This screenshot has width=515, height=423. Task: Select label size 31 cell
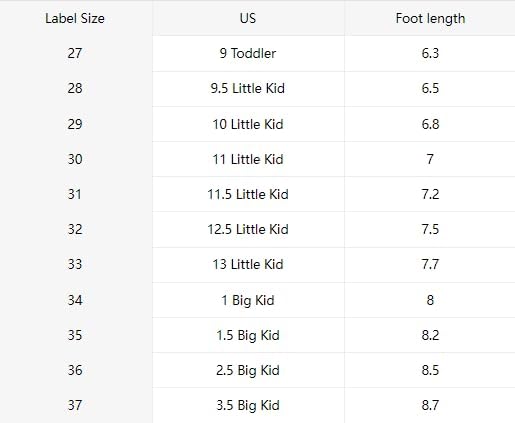click(x=75, y=194)
